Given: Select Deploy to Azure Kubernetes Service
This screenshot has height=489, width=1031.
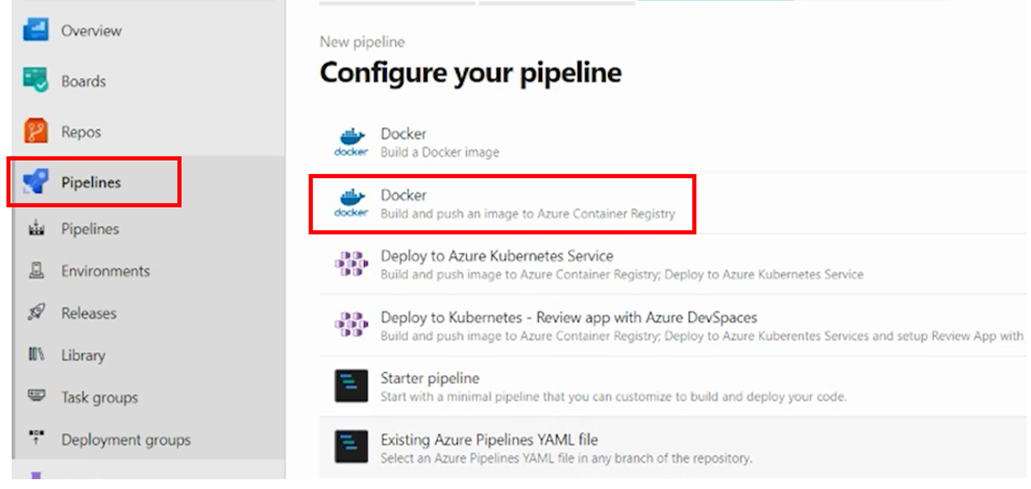Looking at the screenshot, I should click(x=675, y=264).
